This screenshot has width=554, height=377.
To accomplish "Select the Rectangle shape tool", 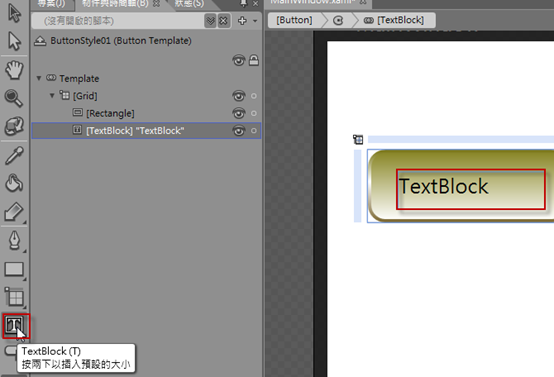I will pyautogui.click(x=14, y=269).
